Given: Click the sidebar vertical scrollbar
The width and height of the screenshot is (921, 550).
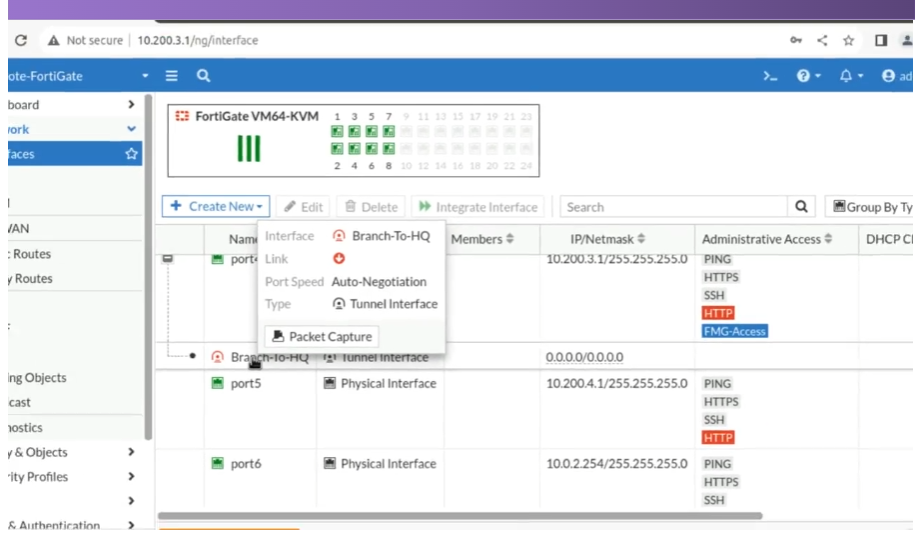Looking at the screenshot, I should [x=148, y=267].
